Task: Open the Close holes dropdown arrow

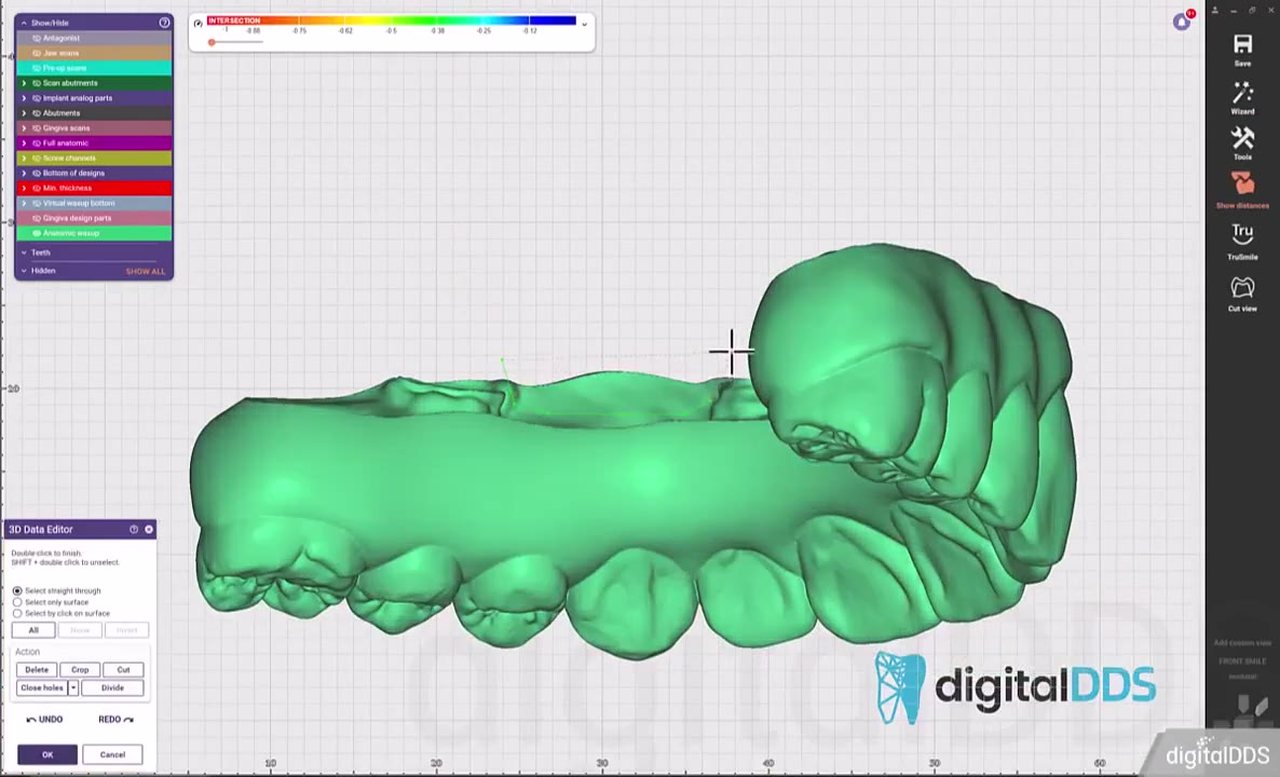Action: click(x=73, y=688)
